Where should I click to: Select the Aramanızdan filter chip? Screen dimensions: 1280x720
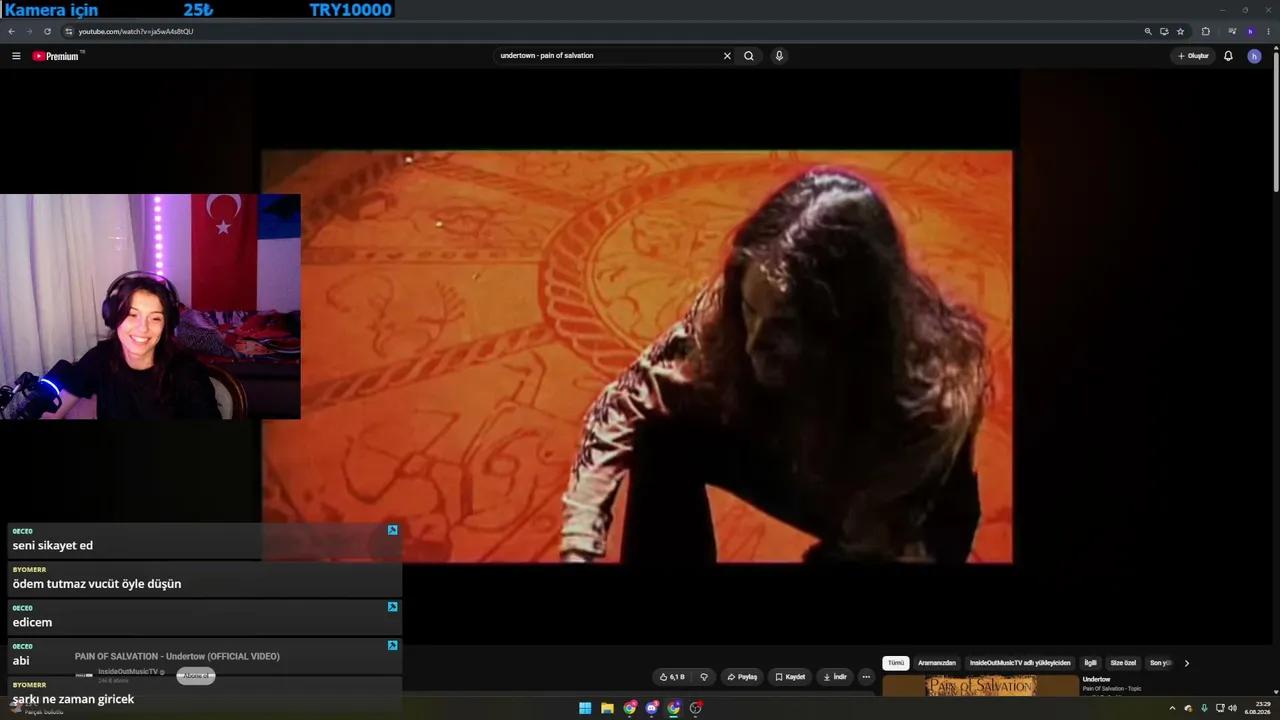pos(937,663)
